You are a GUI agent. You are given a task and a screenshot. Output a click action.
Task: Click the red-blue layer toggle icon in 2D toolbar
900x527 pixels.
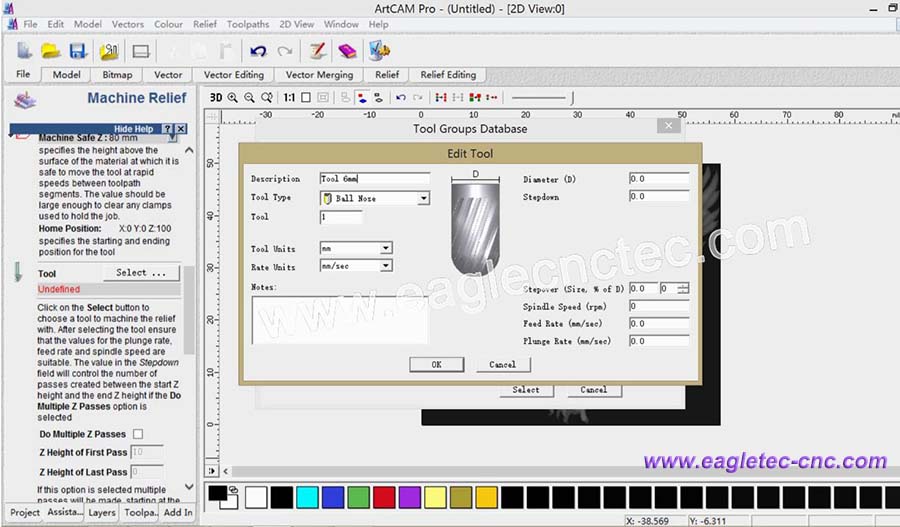pyautogui.click(x=362, y=98)
